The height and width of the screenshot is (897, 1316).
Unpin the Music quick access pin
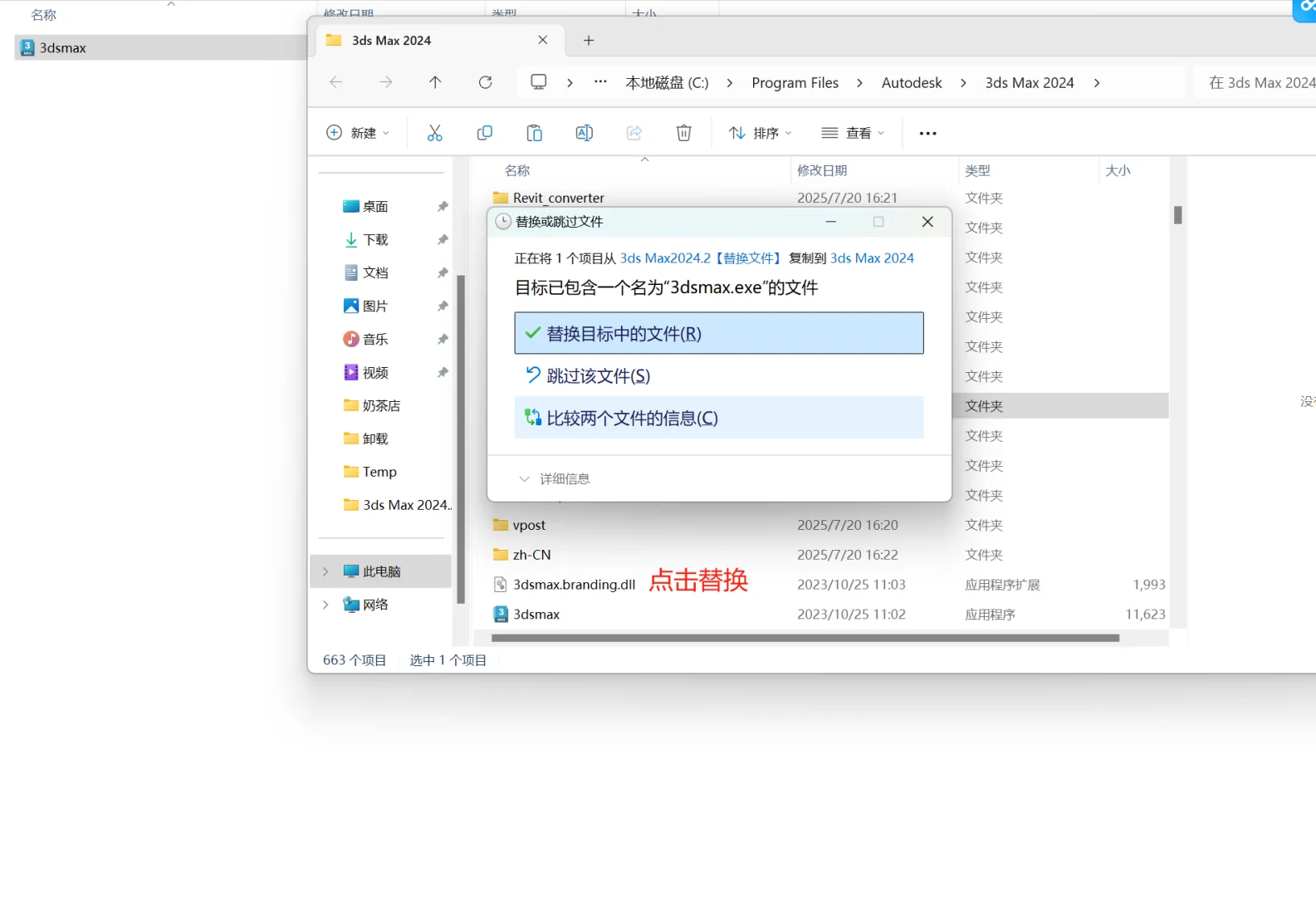[x=443, y=339]
